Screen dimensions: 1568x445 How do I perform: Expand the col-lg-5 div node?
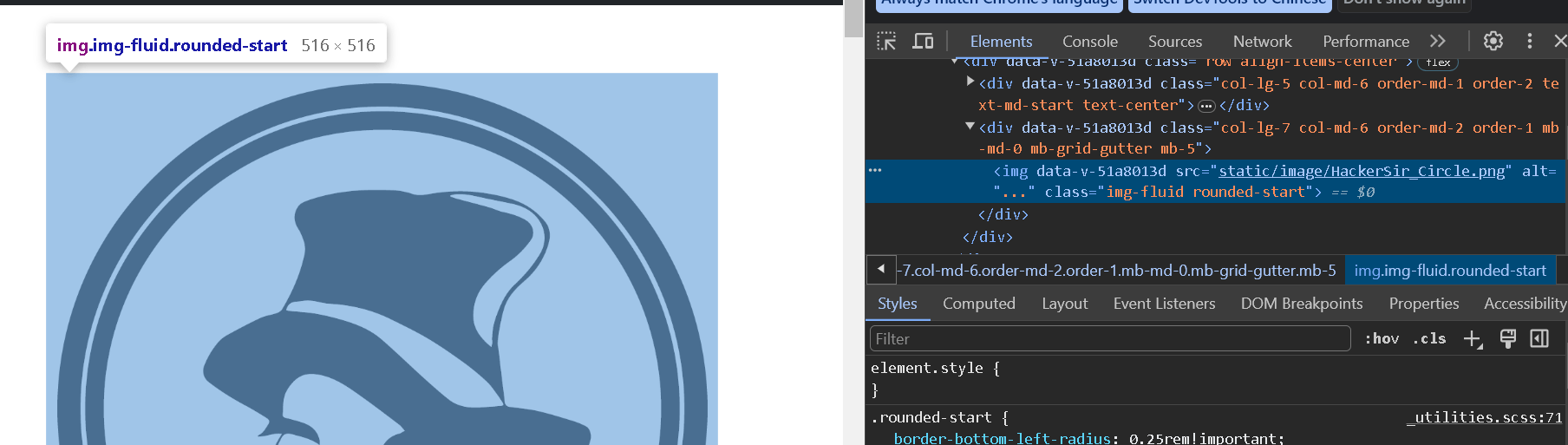(x=970, y=82)
